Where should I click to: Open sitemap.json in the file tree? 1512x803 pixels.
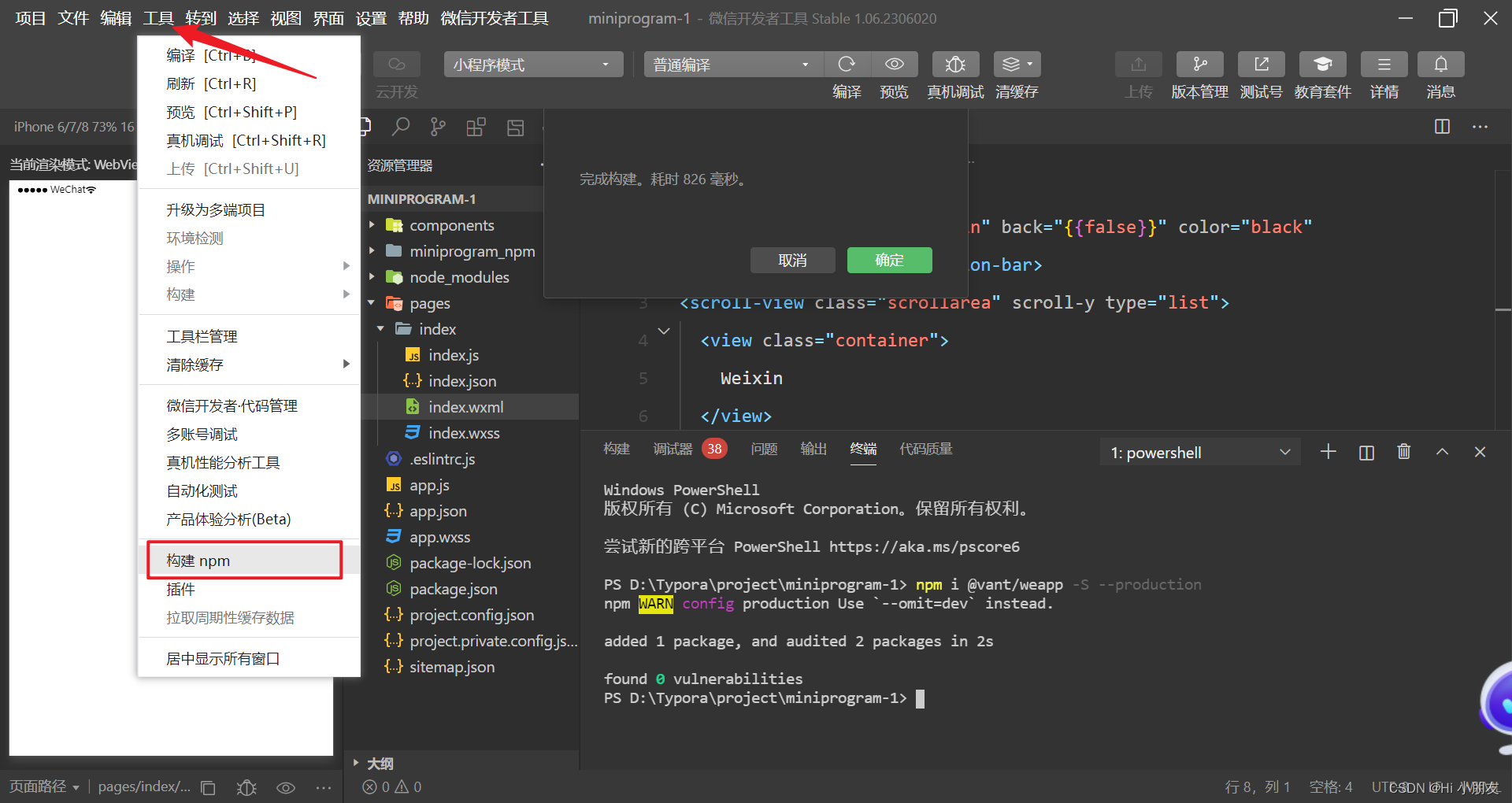pos(451,667)
